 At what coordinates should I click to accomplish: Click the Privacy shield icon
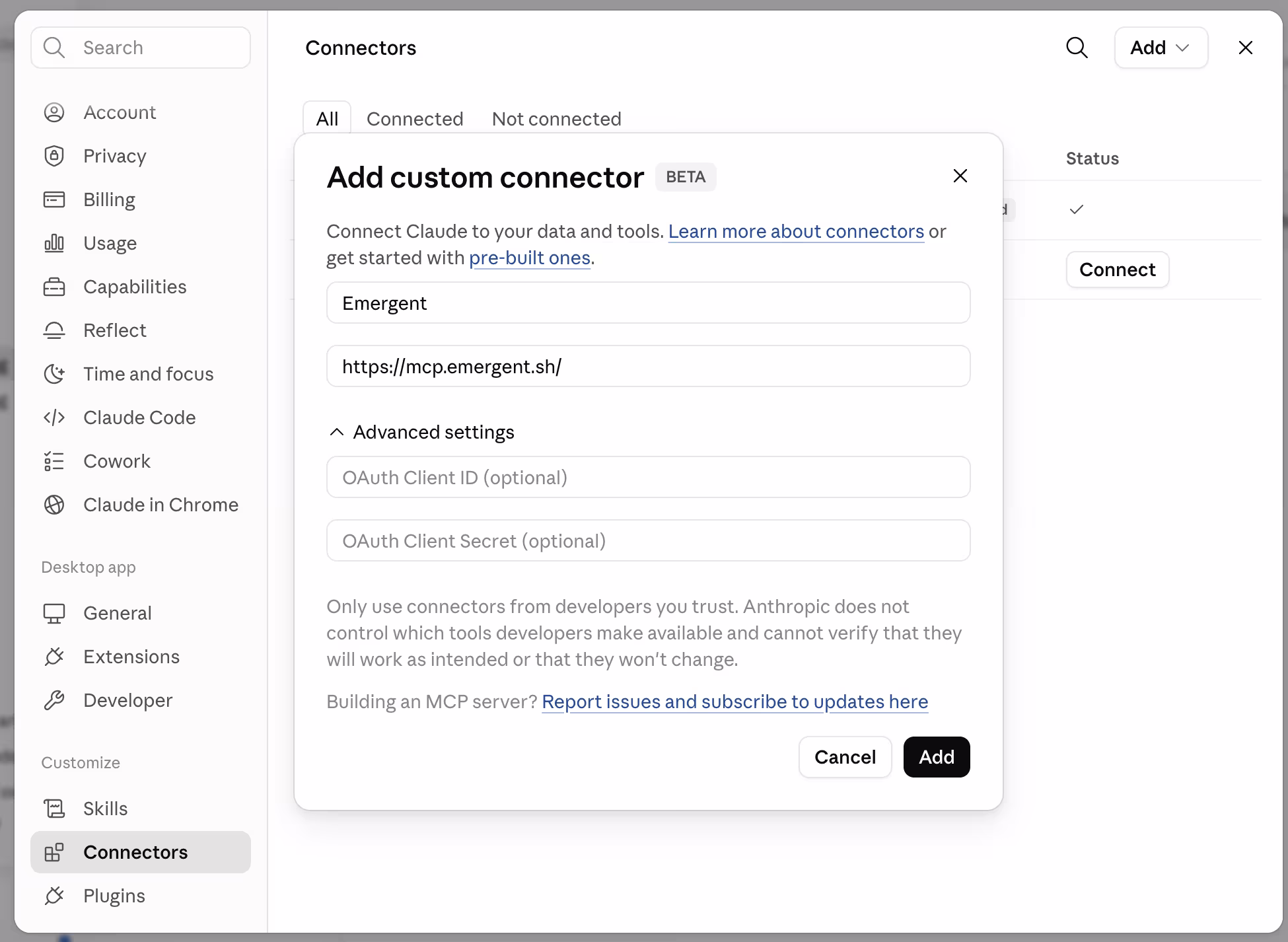click(x=54, y=156)
